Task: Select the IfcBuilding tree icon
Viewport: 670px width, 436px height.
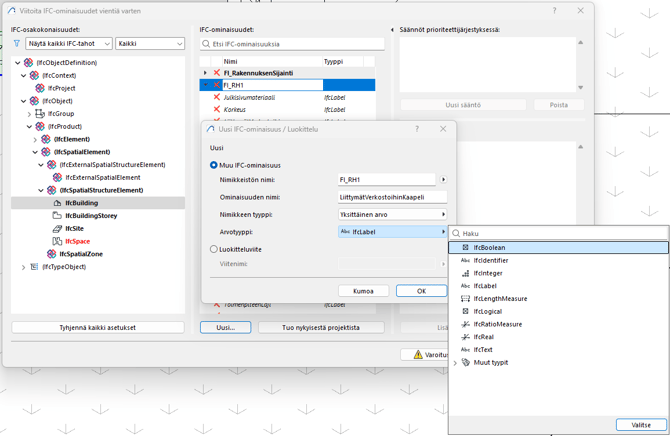Action: 57,203
